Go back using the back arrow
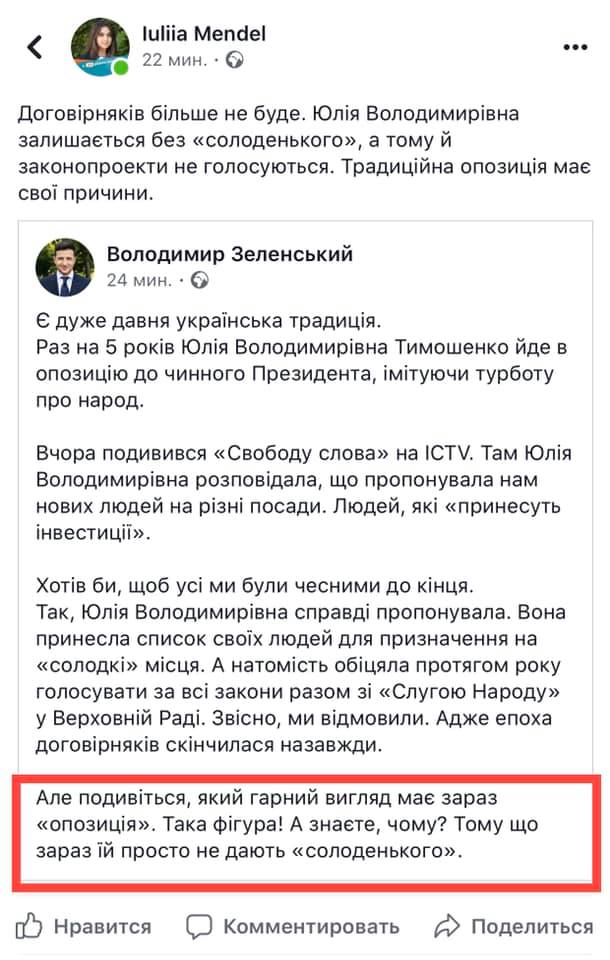 pyautogui.click(x=35, y=48)
